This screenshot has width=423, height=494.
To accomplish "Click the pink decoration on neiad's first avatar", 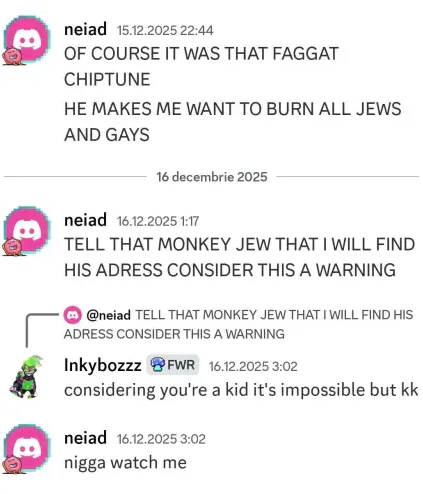I will (x=12, y=57).
